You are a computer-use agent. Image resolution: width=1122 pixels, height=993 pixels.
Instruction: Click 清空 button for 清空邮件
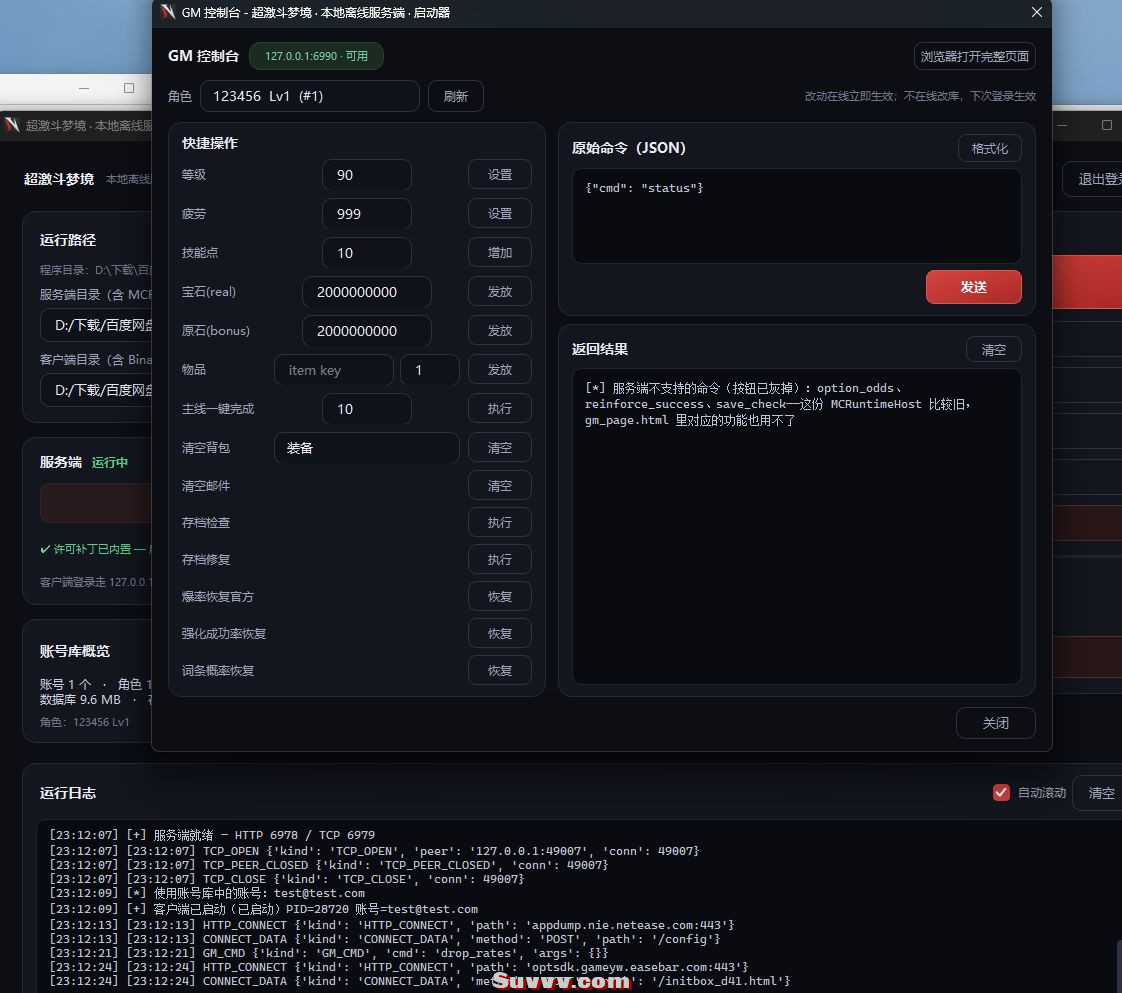[x=499, y=486]
